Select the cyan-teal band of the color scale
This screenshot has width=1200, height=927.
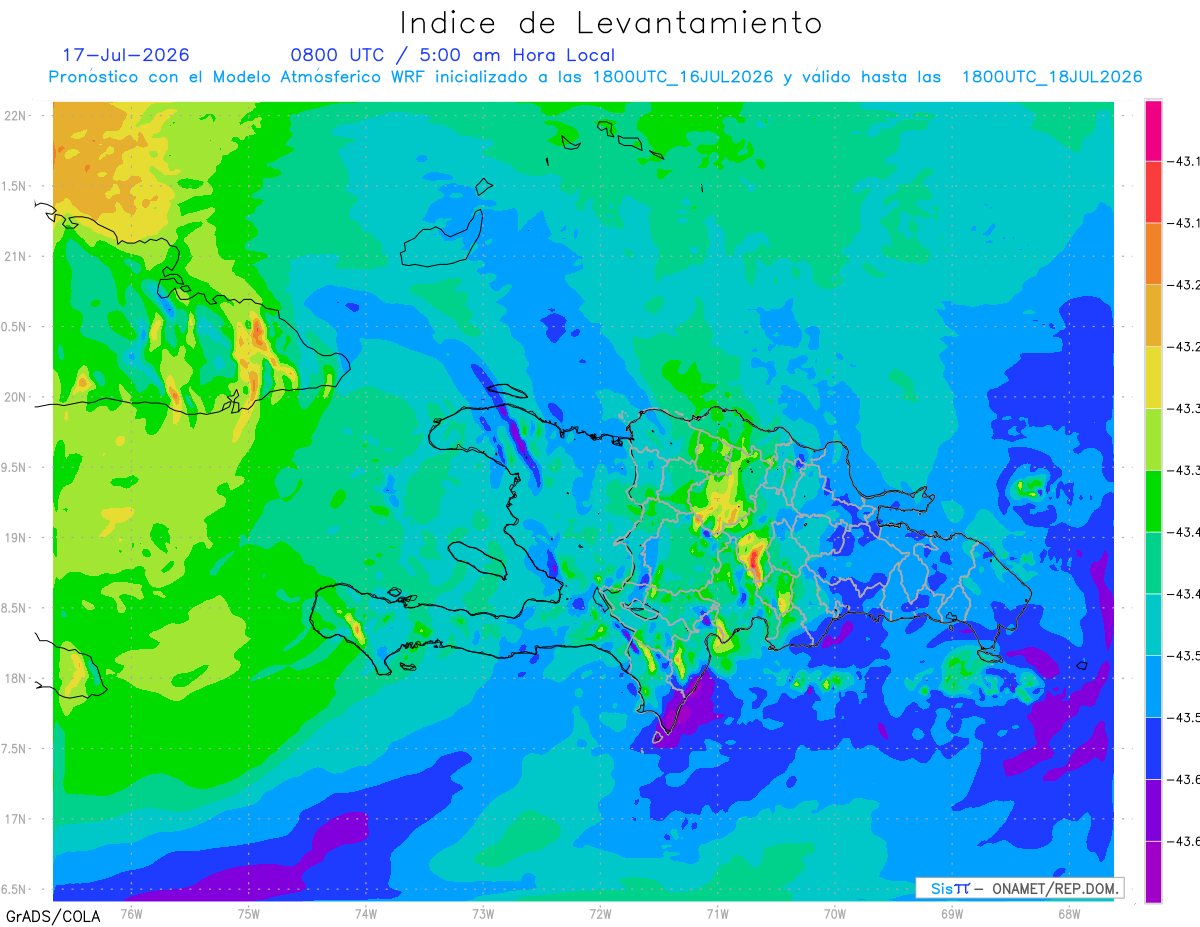pos(1153,625)
